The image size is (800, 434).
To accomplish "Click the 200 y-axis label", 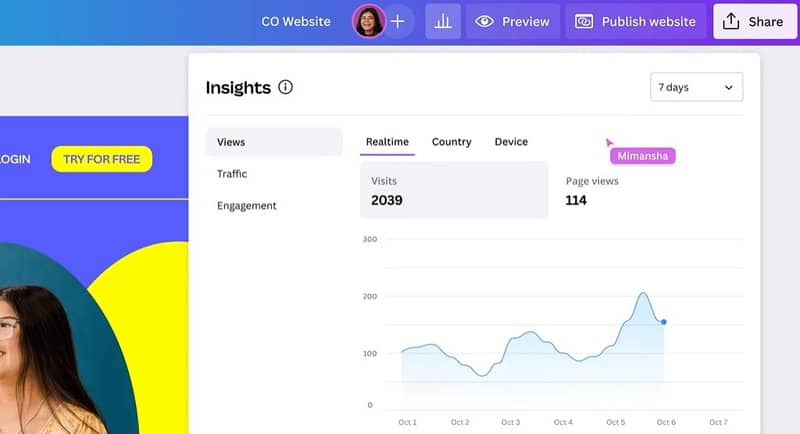I will click(370, 296).
